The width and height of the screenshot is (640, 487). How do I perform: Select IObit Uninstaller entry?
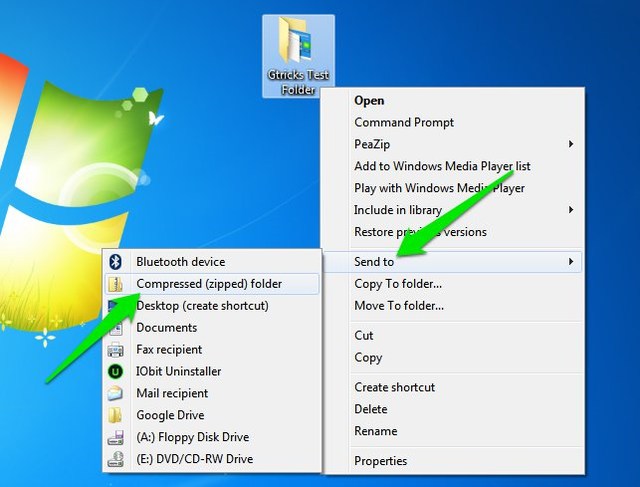(212, 371)
